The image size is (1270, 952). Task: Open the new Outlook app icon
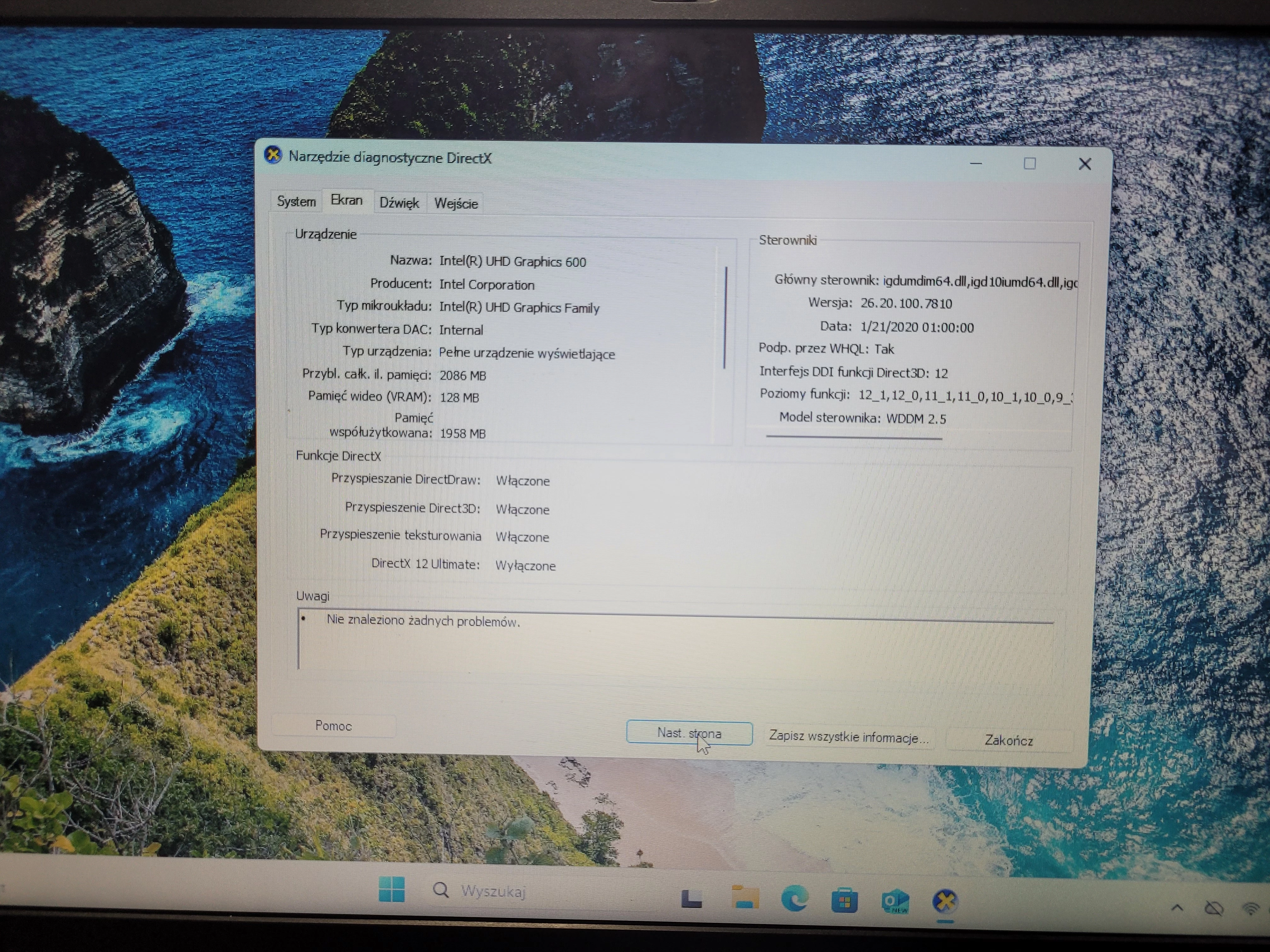(x=895, y=901)
